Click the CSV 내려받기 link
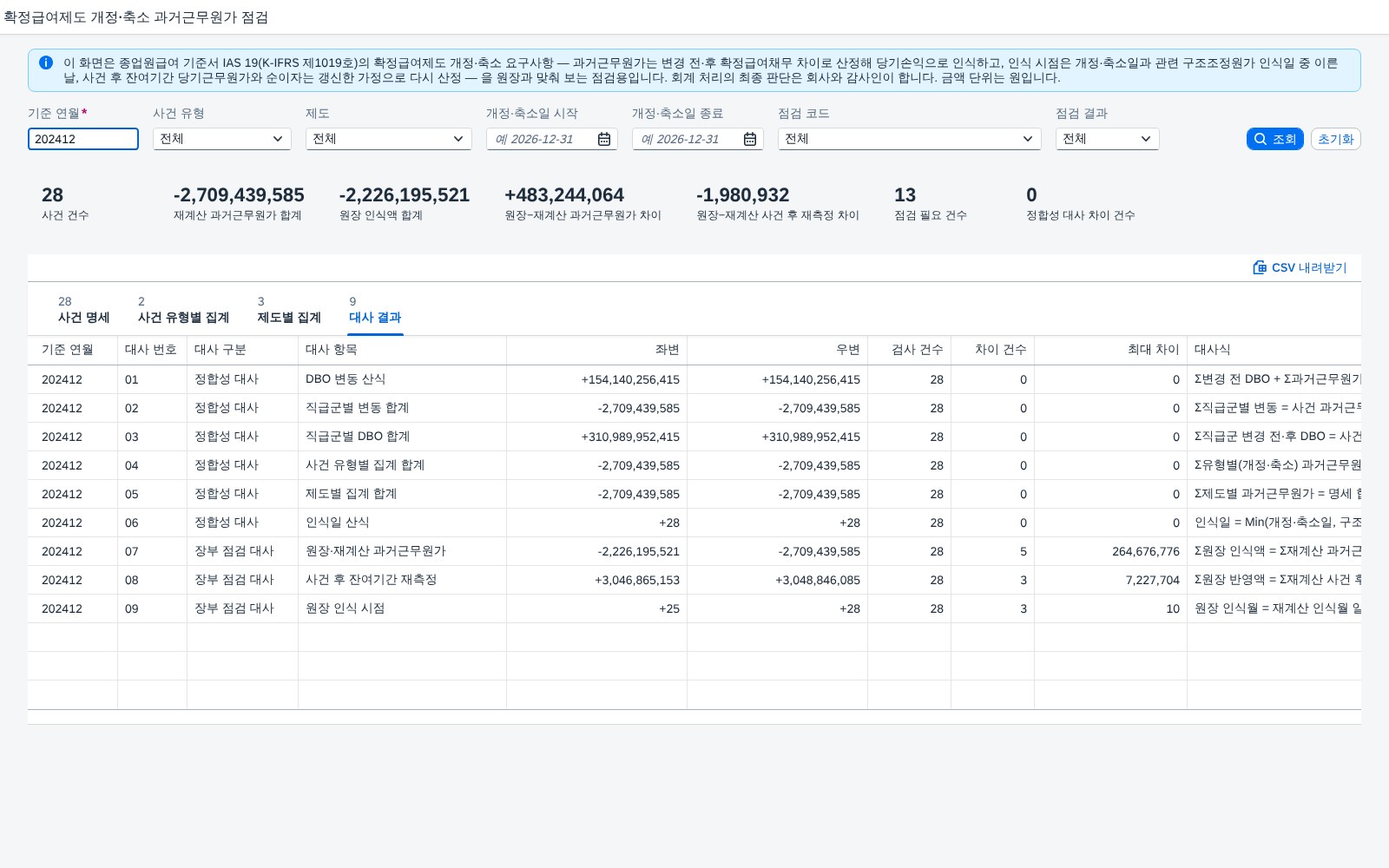Screen dimensions: 1389x868 click(x=1300, y=267)
